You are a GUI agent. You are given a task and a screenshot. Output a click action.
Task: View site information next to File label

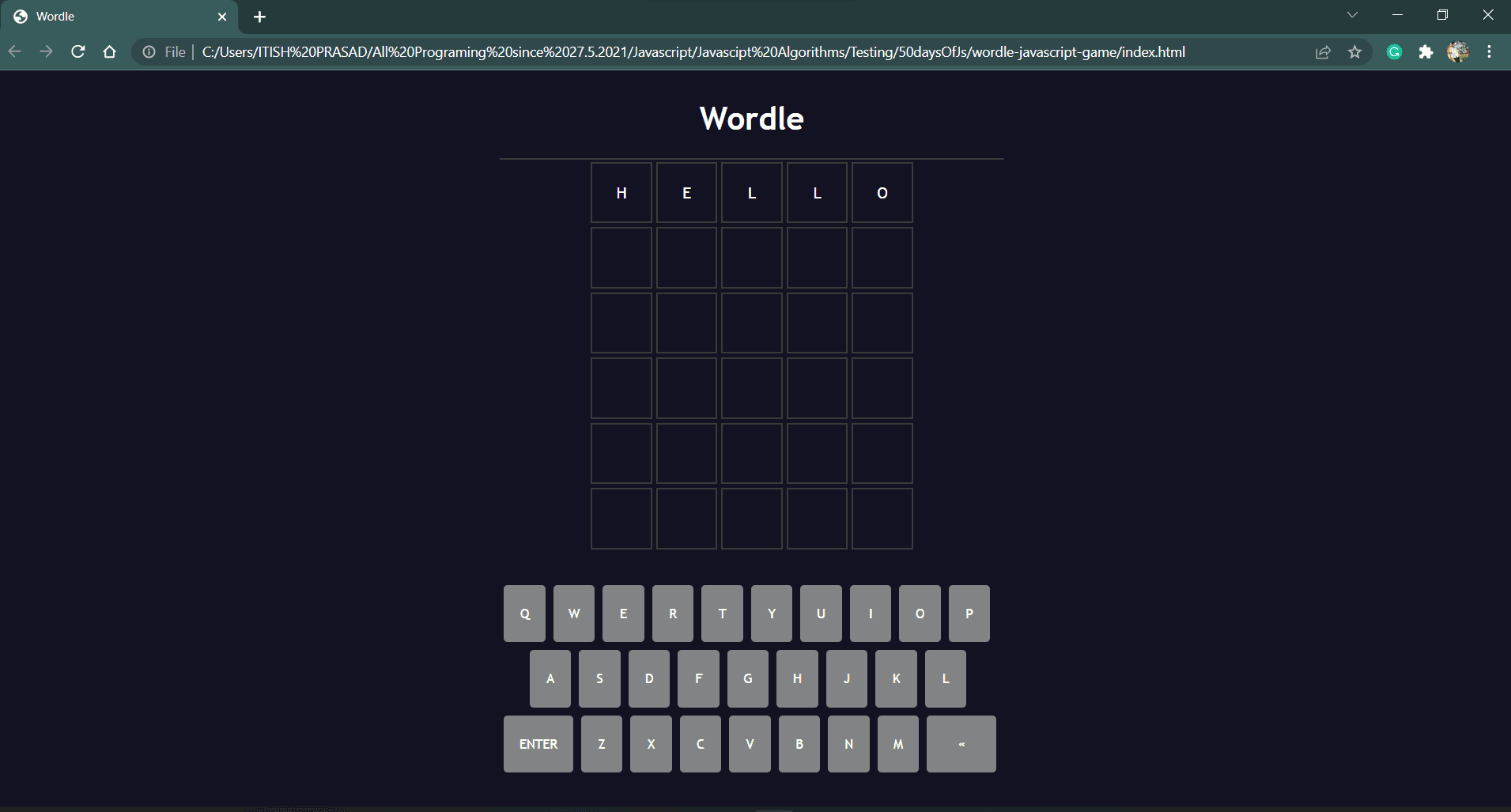pyautogui.click(x=149, y=52)
